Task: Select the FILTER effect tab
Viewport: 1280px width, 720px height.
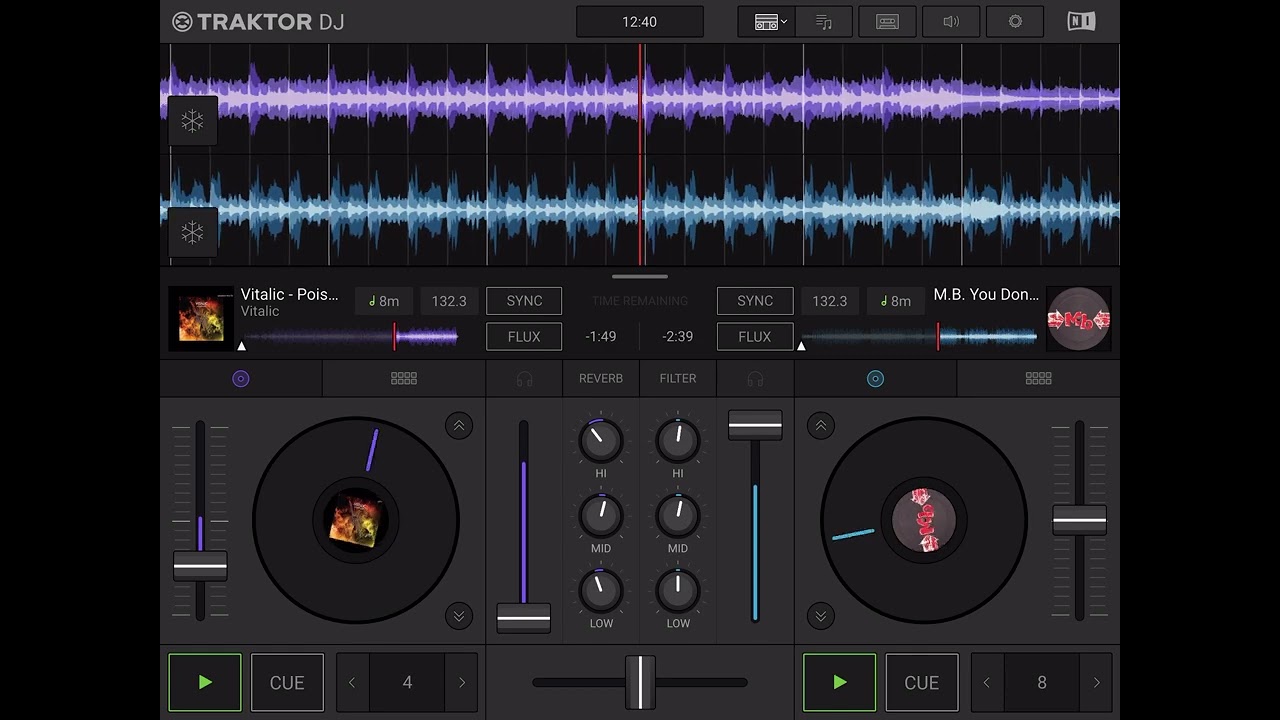Action: click(678, 379)
